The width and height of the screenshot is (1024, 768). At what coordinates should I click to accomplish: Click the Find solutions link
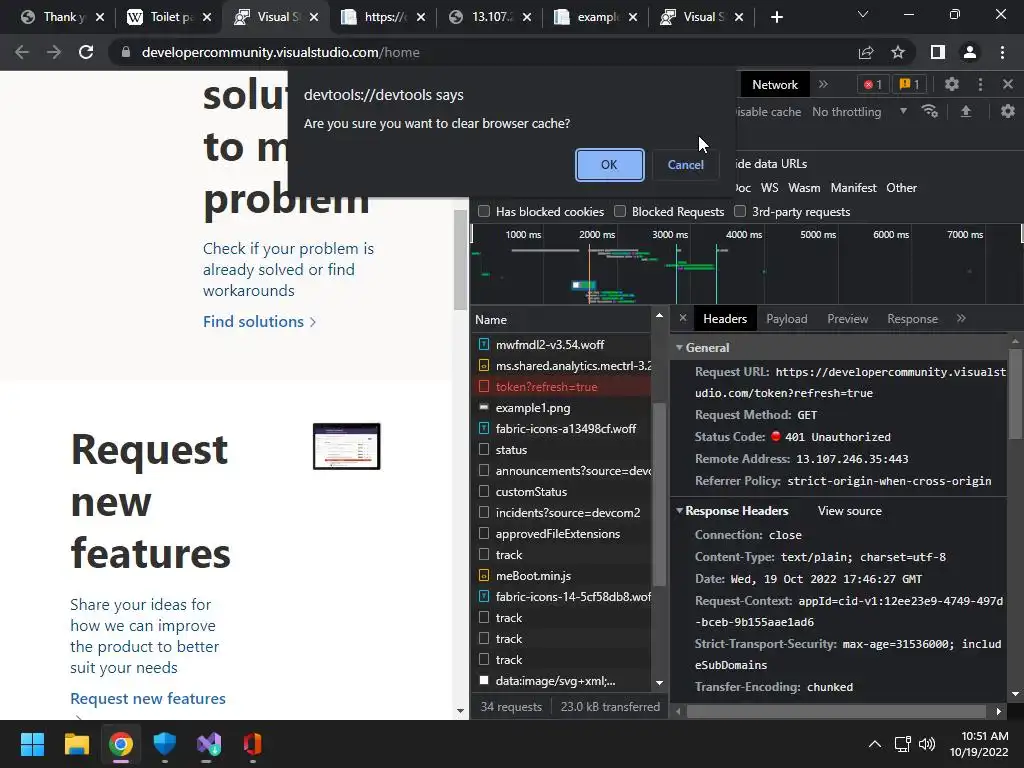259,321
